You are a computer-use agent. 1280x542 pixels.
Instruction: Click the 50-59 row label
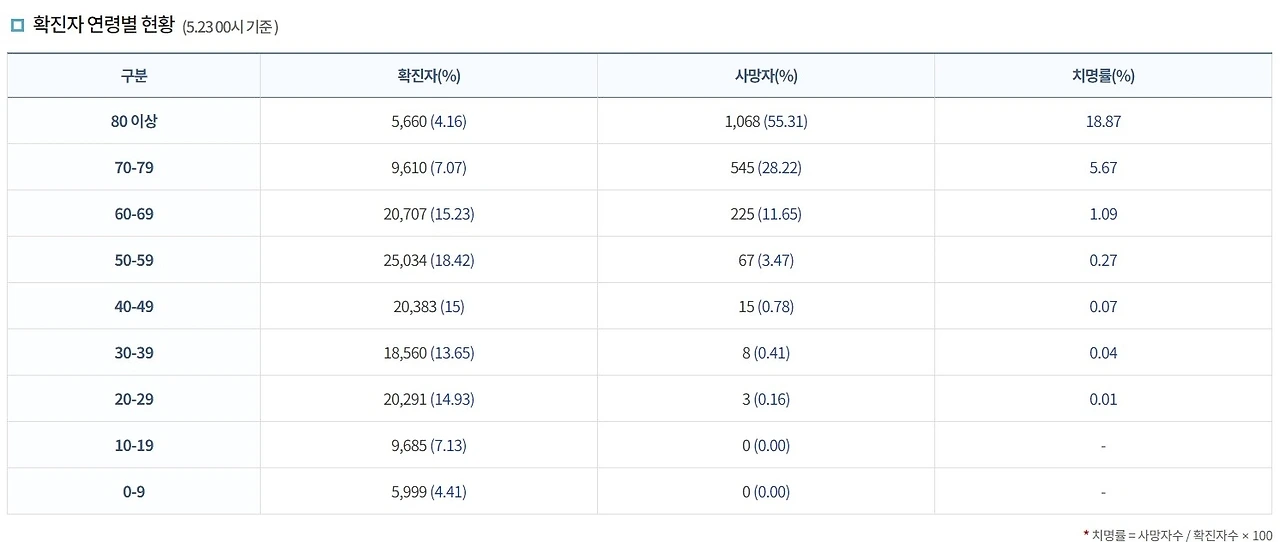point(134,260)
